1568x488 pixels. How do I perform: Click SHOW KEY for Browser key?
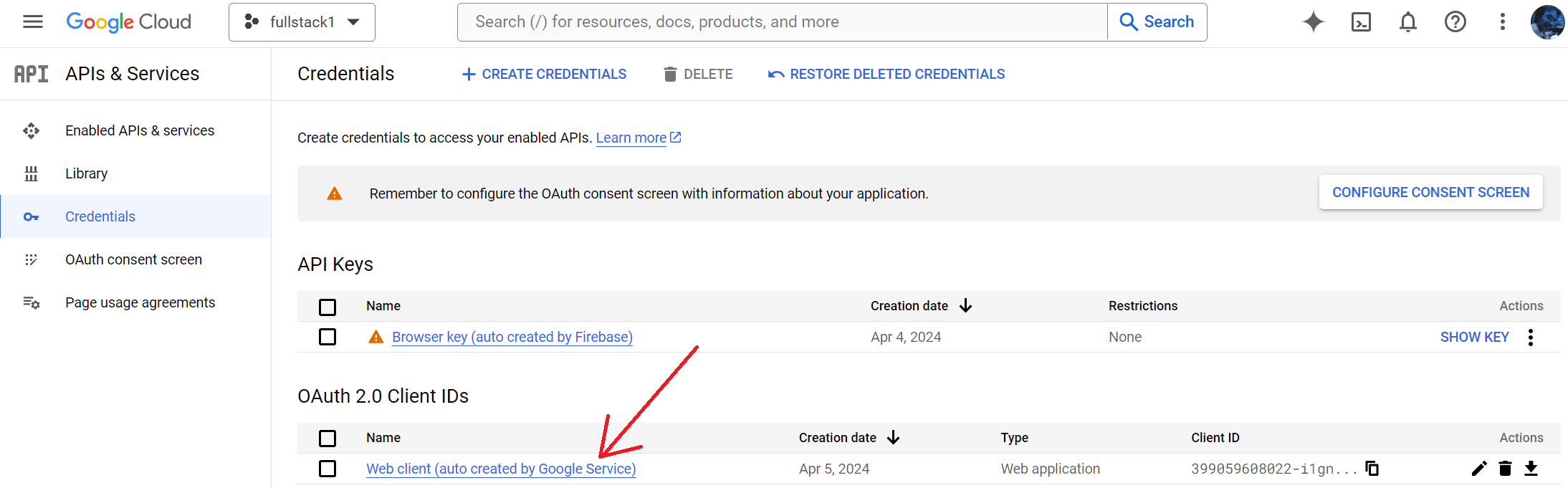1475,337
